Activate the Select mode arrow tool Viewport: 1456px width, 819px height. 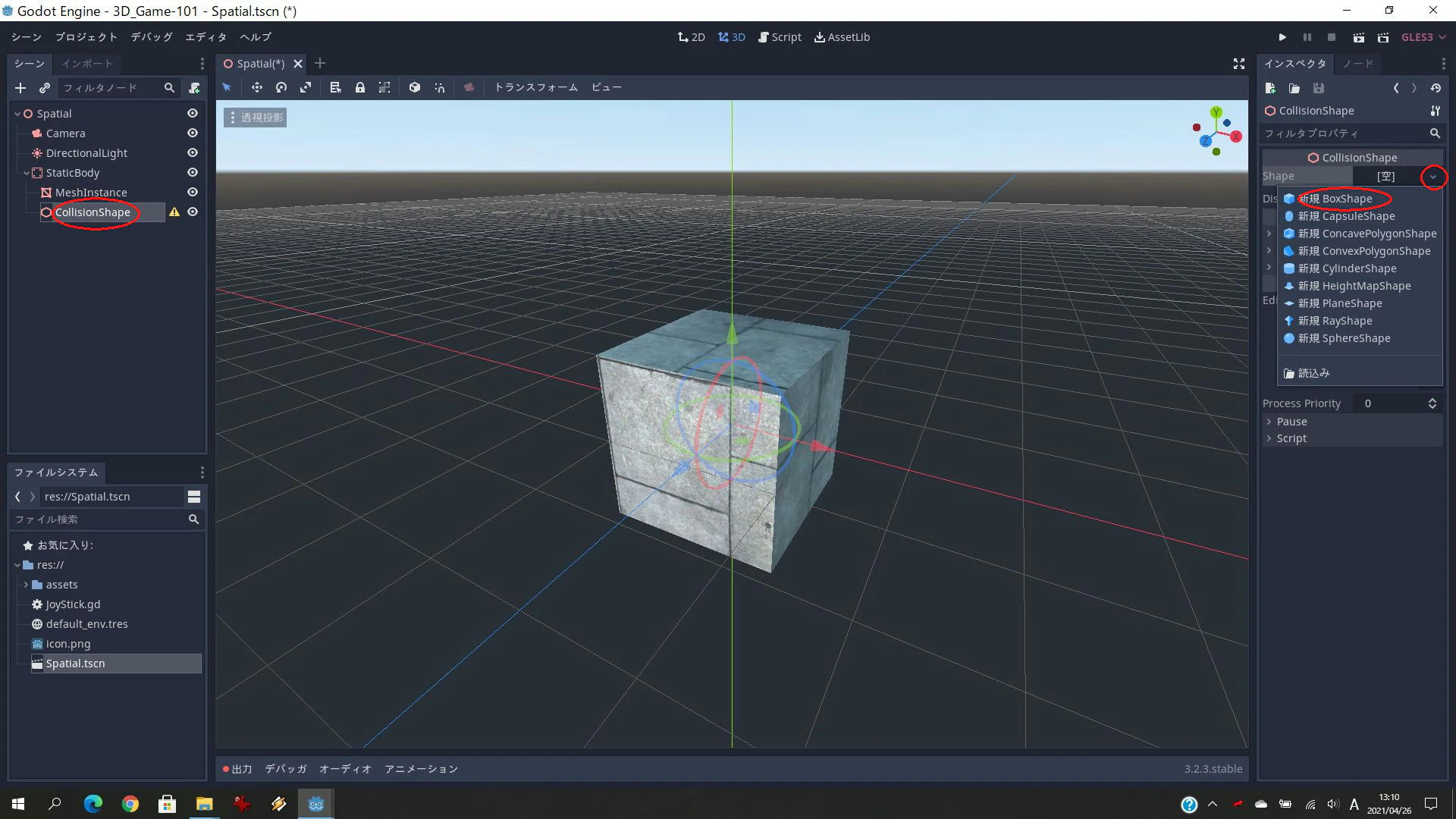click(227, 87)
